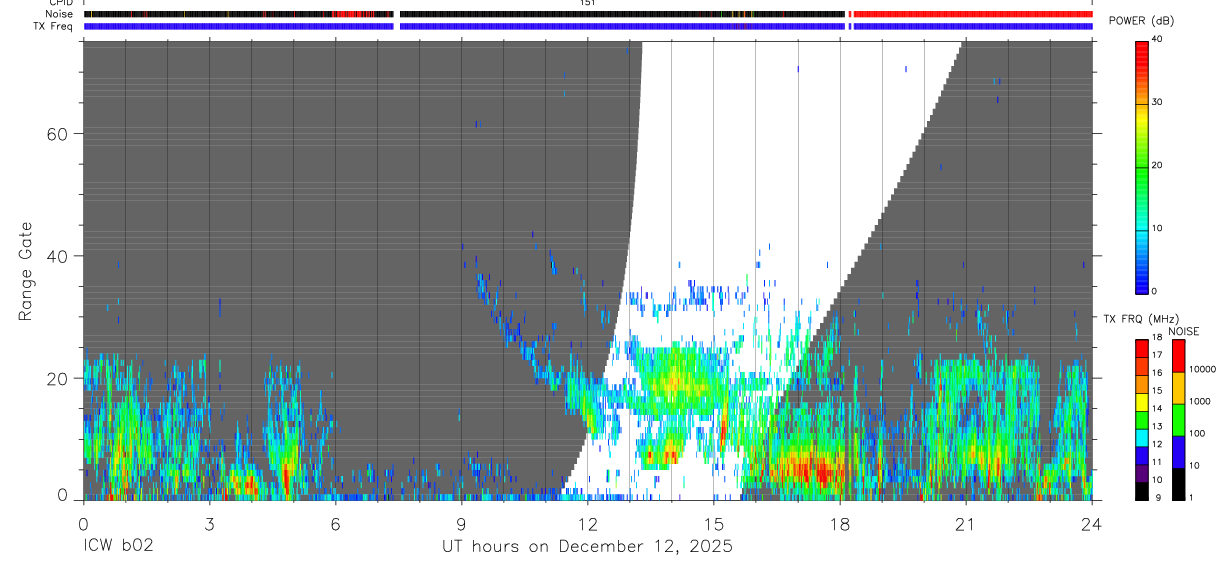Image resolution: width=1228 pixels, height=567 pixels.
Task: Click the cyan swatch in TX FRQ legend
Action: coord(1141,438)
